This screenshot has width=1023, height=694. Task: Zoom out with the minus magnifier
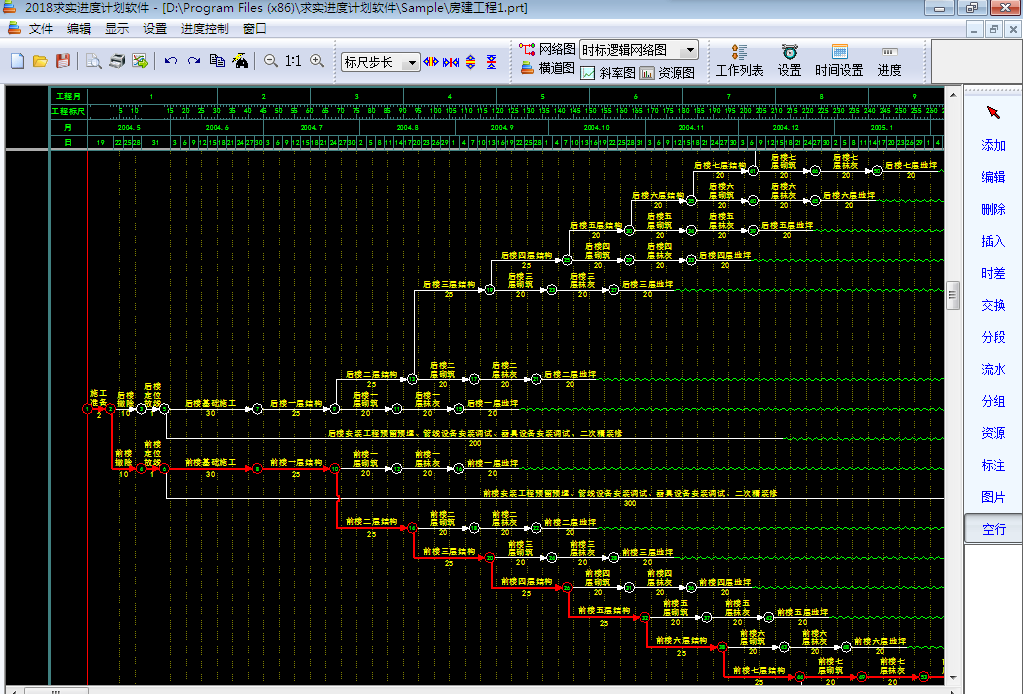(271, 61)
